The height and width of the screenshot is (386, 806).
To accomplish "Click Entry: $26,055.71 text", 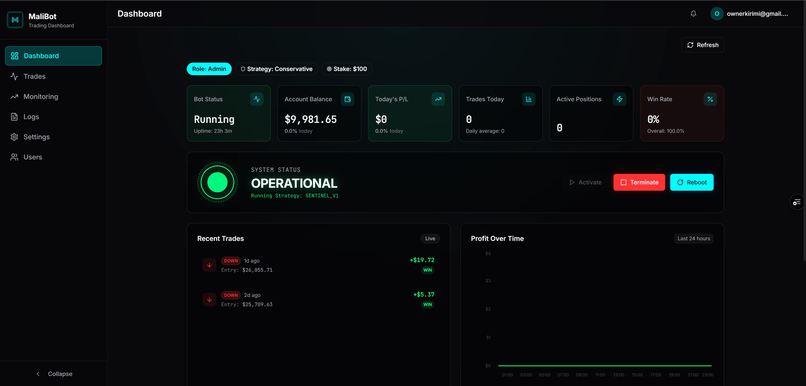I will coord(247,270).
